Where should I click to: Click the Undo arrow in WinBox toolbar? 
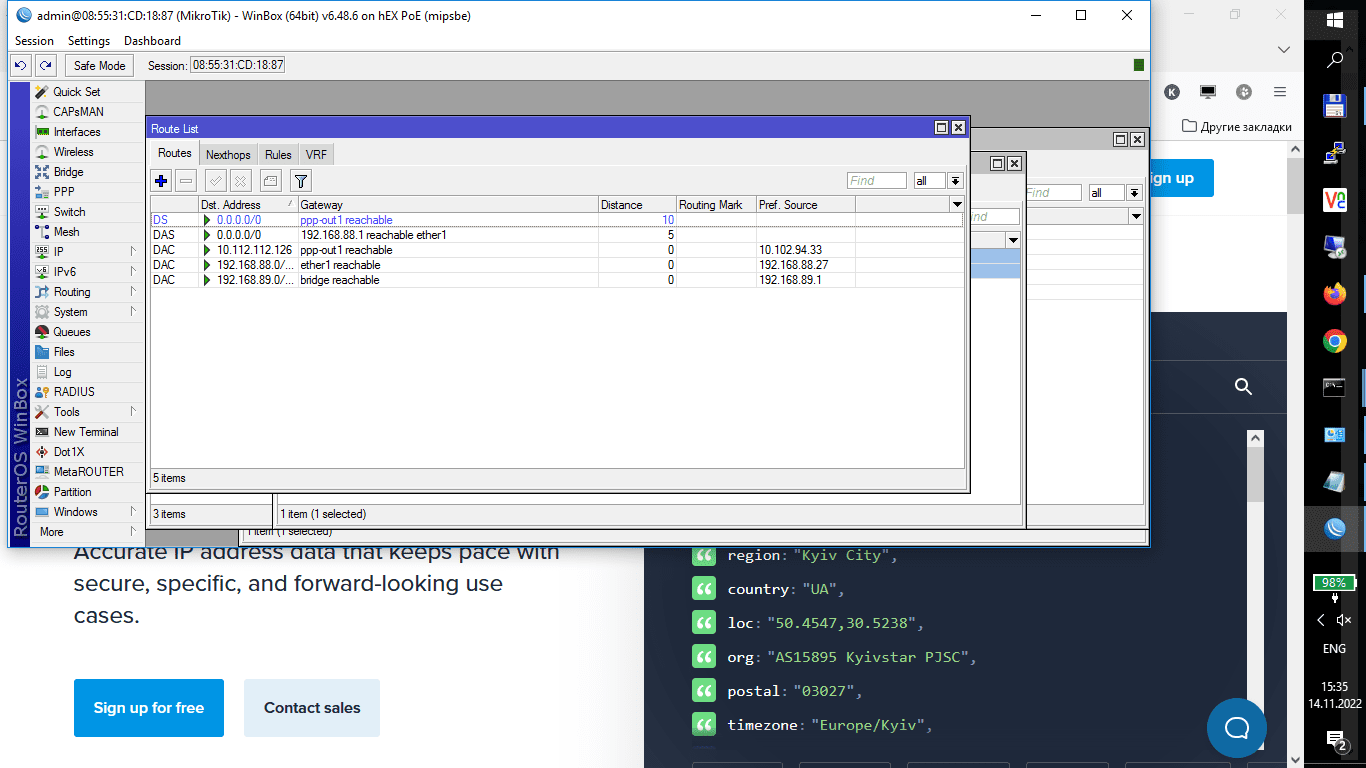(x=20, y=65)
